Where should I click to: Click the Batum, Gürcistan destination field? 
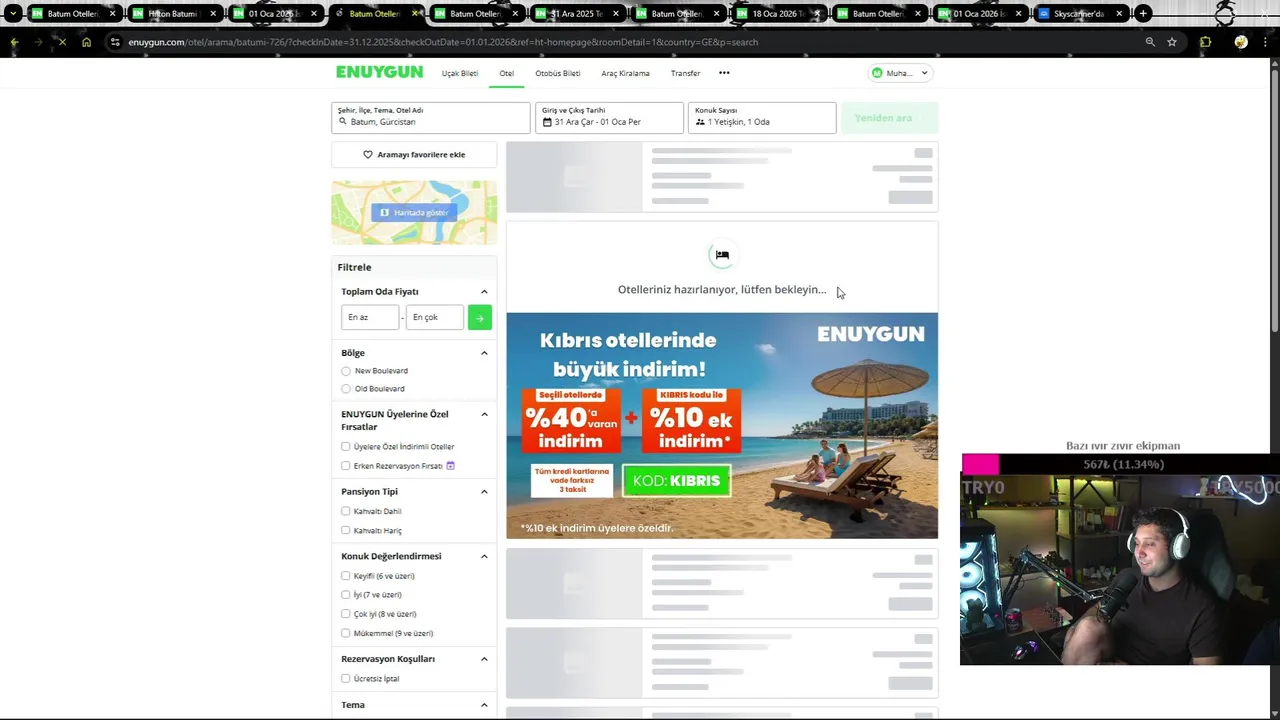pyautogui.click(x=431, y=118)
